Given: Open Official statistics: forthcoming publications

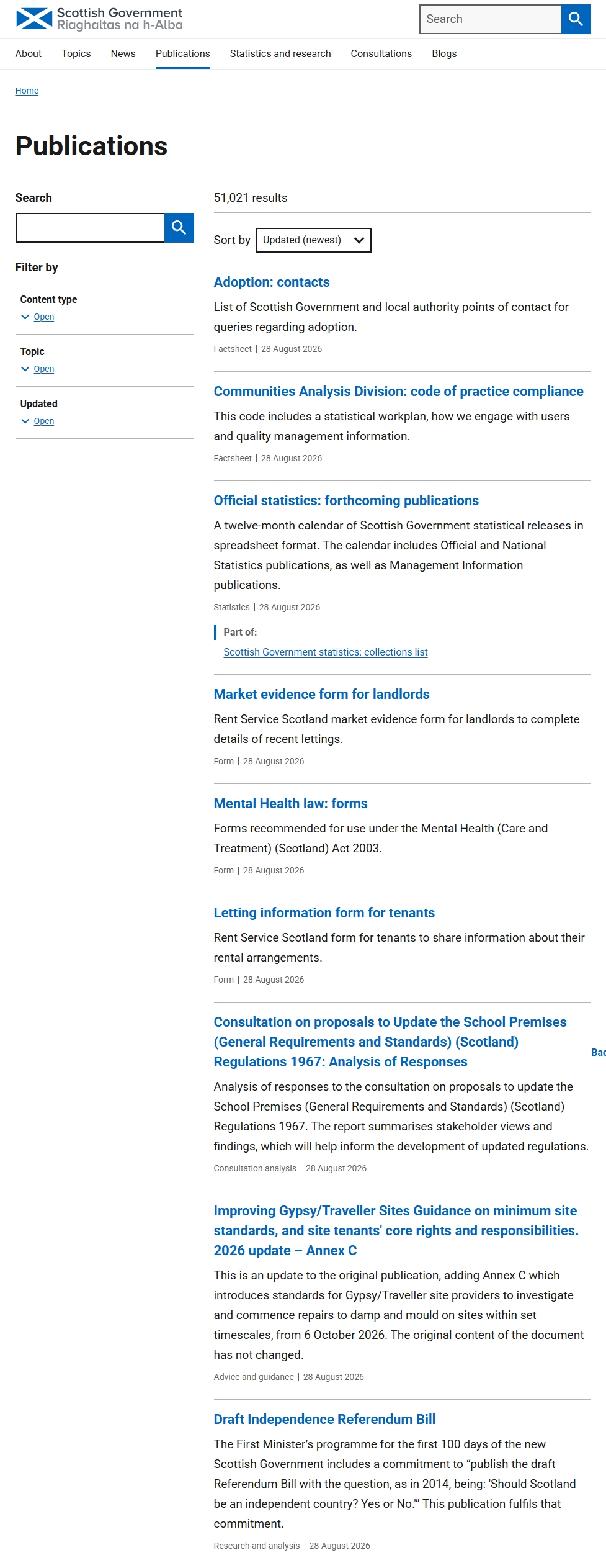Looking at the screenshot, I should point(346,501).
